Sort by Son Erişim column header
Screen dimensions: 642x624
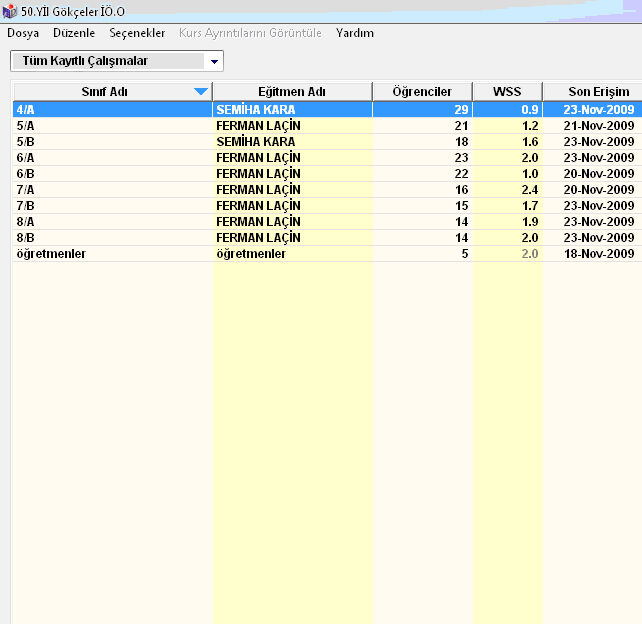(592, 92)
